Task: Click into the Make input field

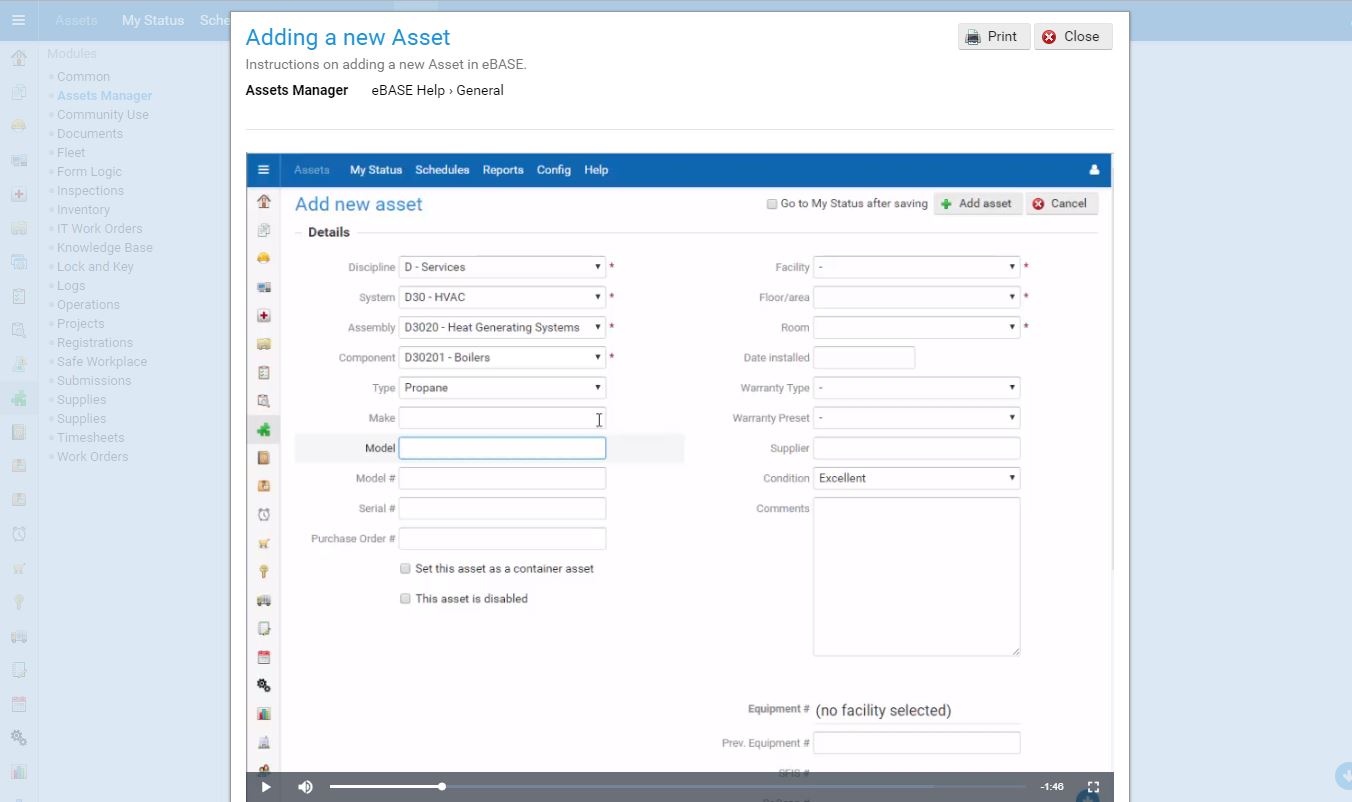Action: pos(502,418)
